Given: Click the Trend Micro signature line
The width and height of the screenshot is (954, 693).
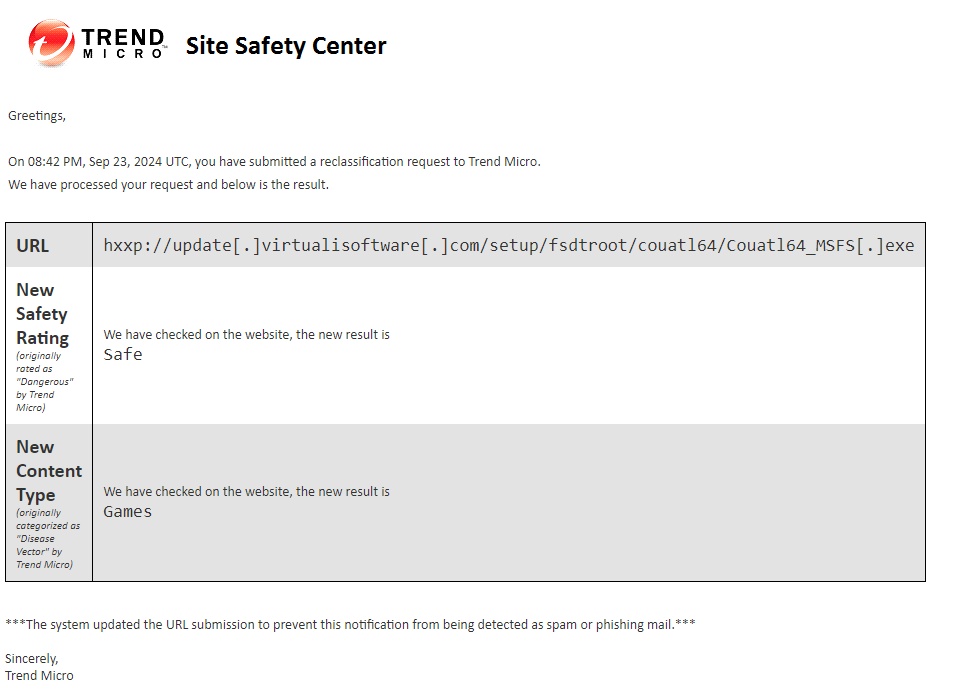Looking at the screenshot, I should 39,675.
